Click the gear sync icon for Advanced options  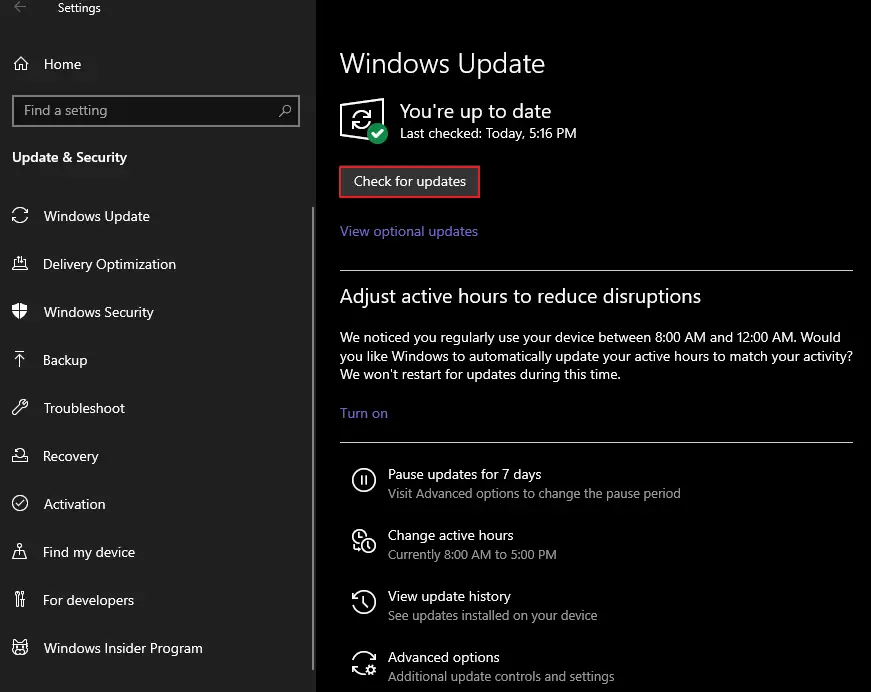(364, 663)
